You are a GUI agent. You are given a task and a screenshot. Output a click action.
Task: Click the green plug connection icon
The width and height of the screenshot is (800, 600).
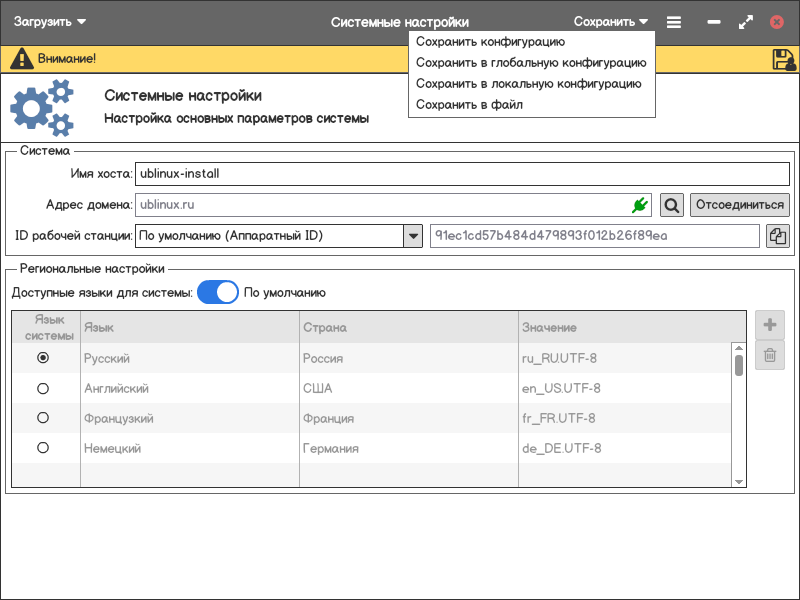click(640, 205)
